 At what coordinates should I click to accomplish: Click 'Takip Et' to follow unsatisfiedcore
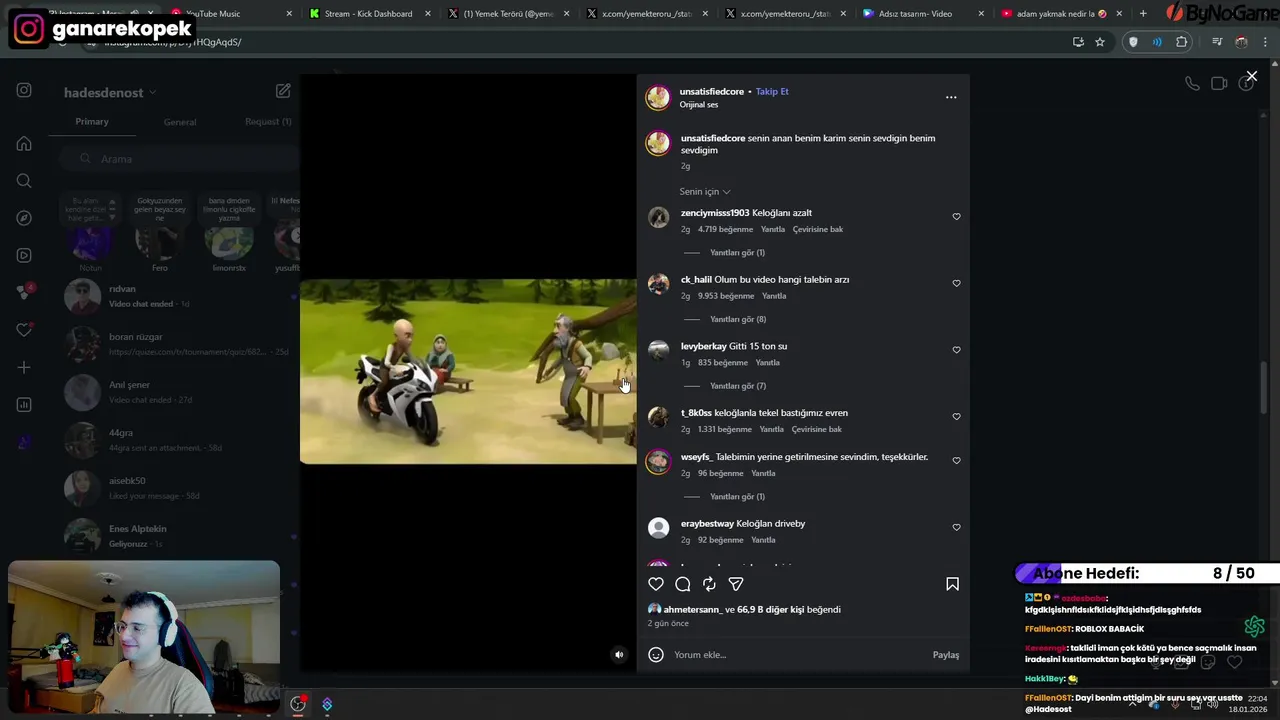click(x=772, y=92)
